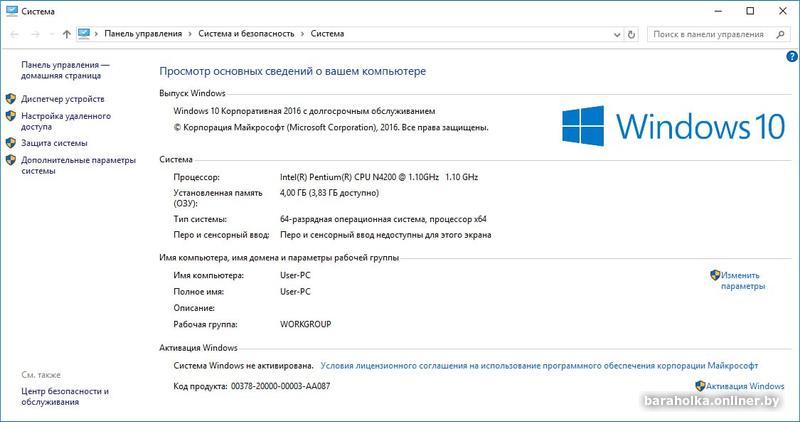Click the User-PC value next to Имя компьютера
The height and width of the screenshot is (422, 800).
point(295,275)
